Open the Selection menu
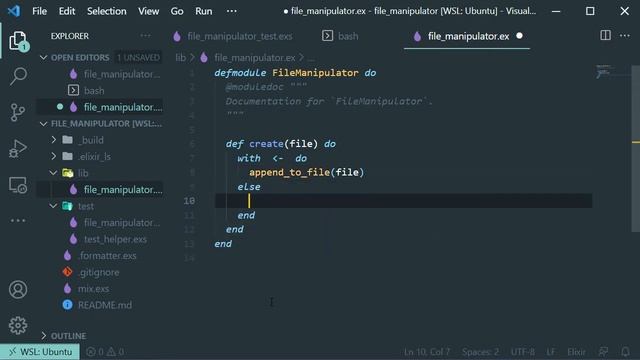 pyautogui.click(x=107, y=11)
